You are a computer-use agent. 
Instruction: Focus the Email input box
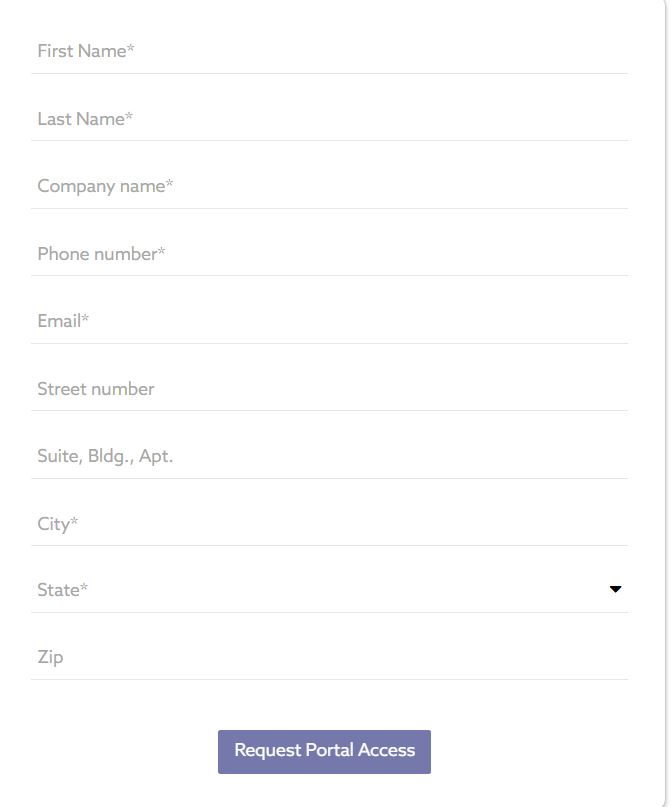[329, 321]
